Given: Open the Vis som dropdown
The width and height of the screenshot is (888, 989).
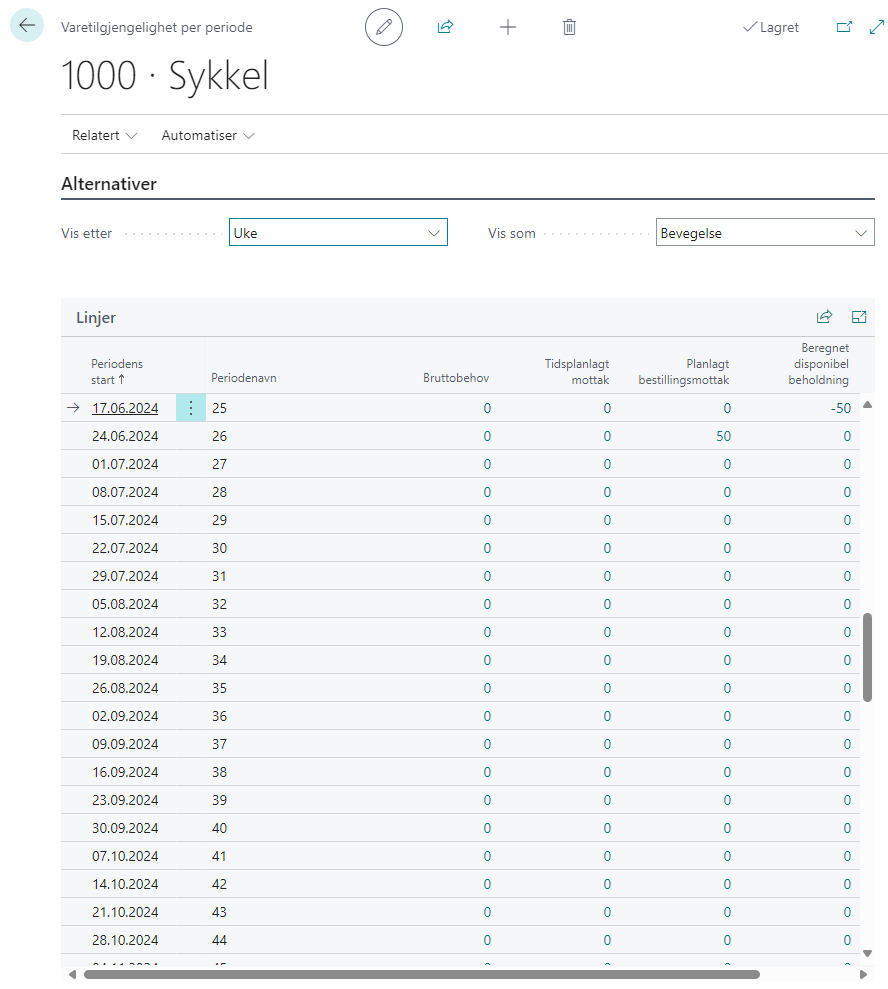Looking at the screenshot, I should point(765,233).
